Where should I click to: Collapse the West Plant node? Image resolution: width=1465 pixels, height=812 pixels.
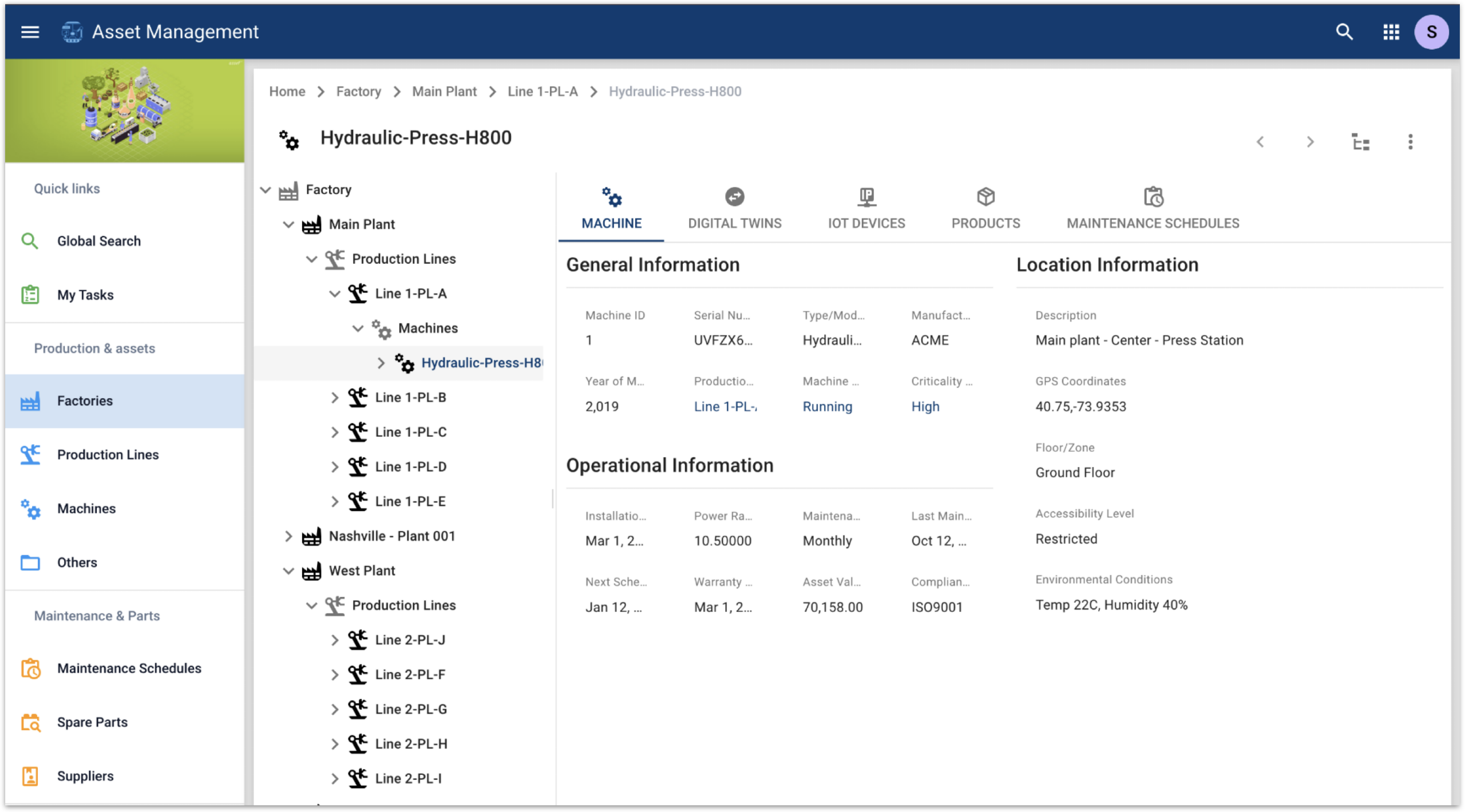[x=288, y=571]
